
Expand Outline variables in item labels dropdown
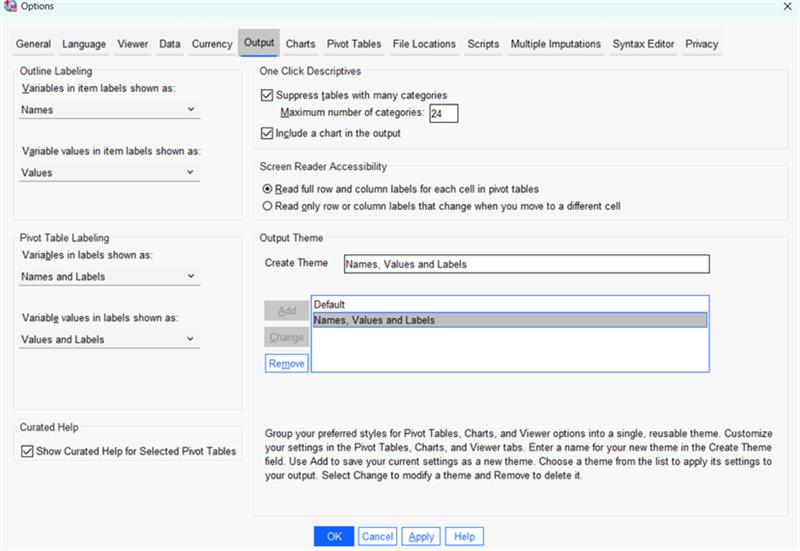(109, 110)
